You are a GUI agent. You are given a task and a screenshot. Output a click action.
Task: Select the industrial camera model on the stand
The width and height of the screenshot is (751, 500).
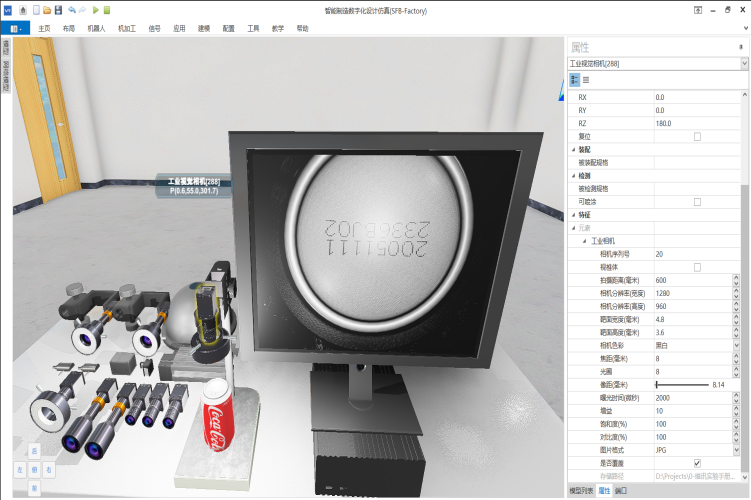tap(208, 314)
